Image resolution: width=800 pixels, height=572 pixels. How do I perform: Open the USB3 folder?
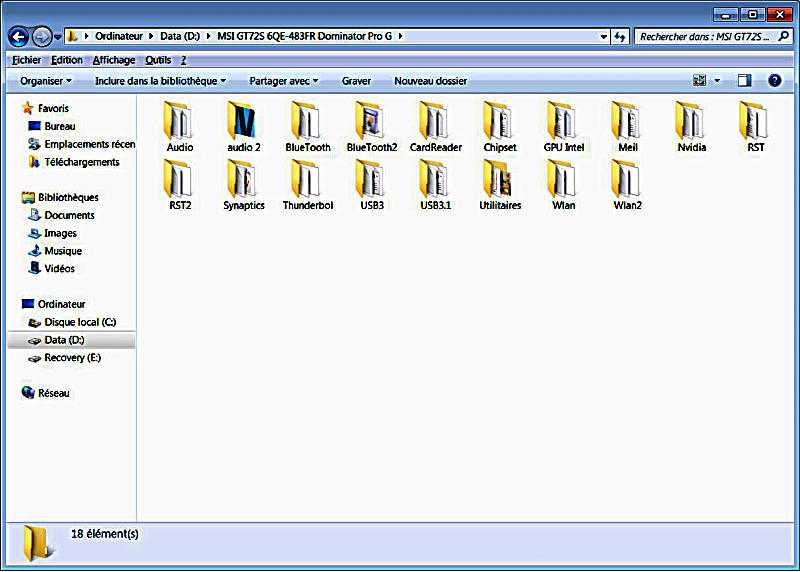(371, 185)
